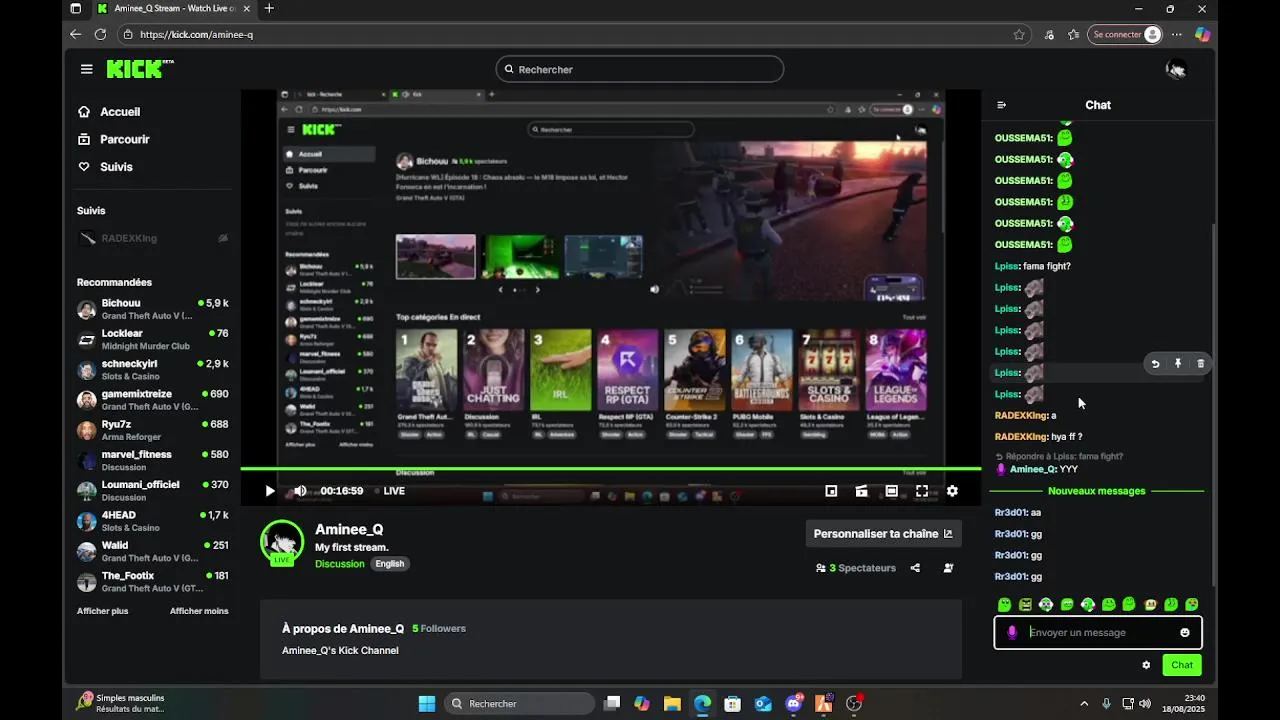Viewport: 1280px width, 720px height.
Task: Enable picture-in-picture mode
Action: [x=831, y=491]
